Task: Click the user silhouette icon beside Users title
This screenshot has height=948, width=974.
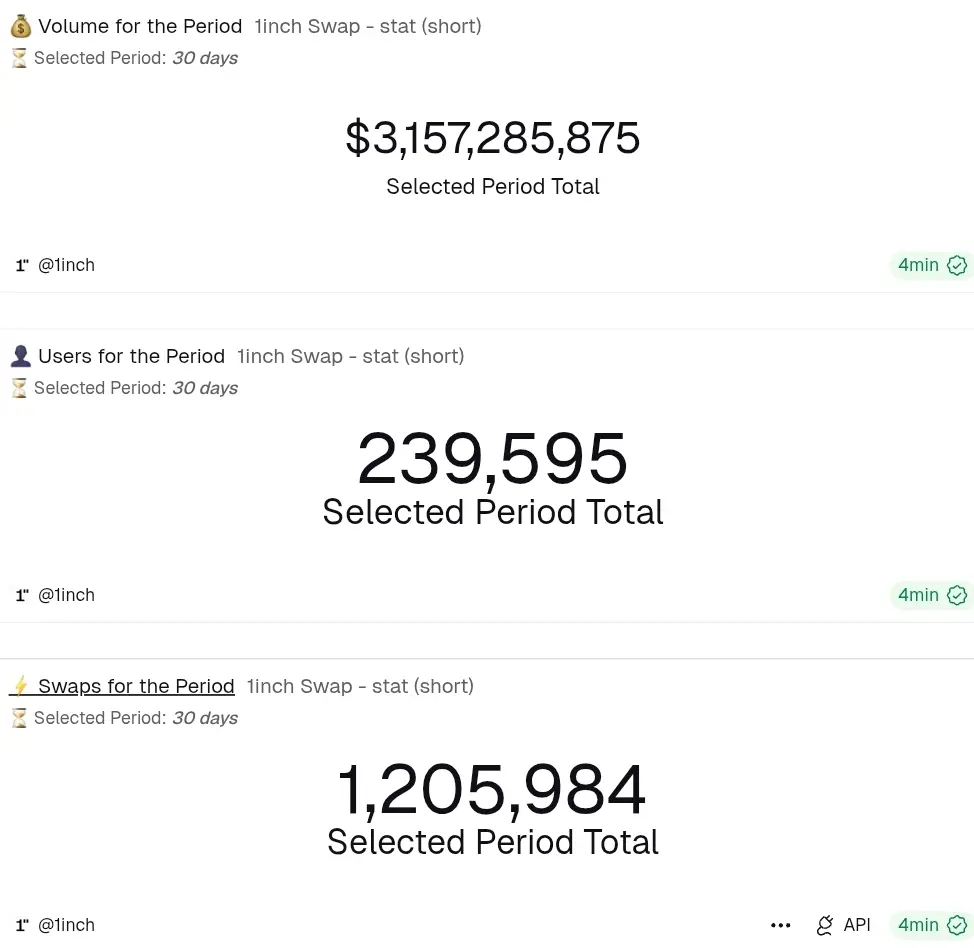Action: (20, 357)
